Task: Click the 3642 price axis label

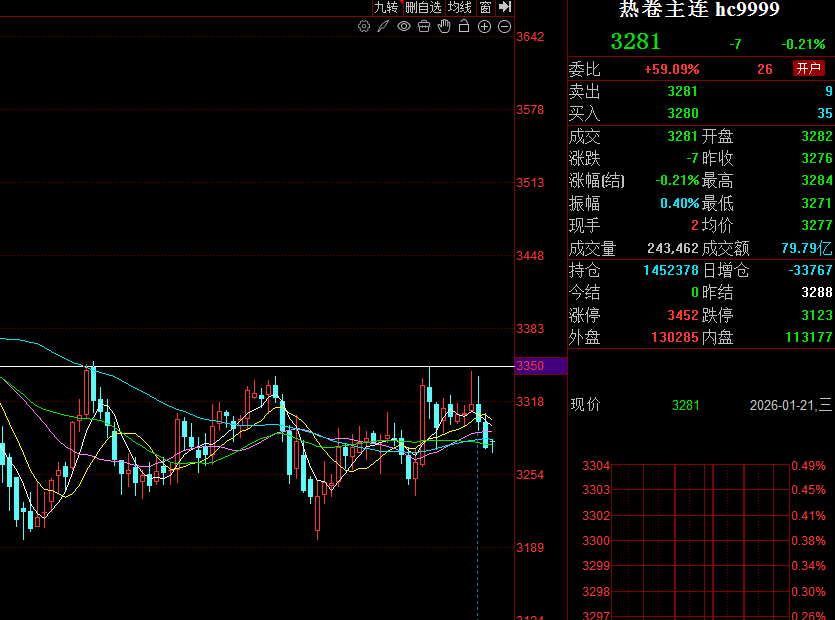Action: pyautogui.click(x=530, y=37)
